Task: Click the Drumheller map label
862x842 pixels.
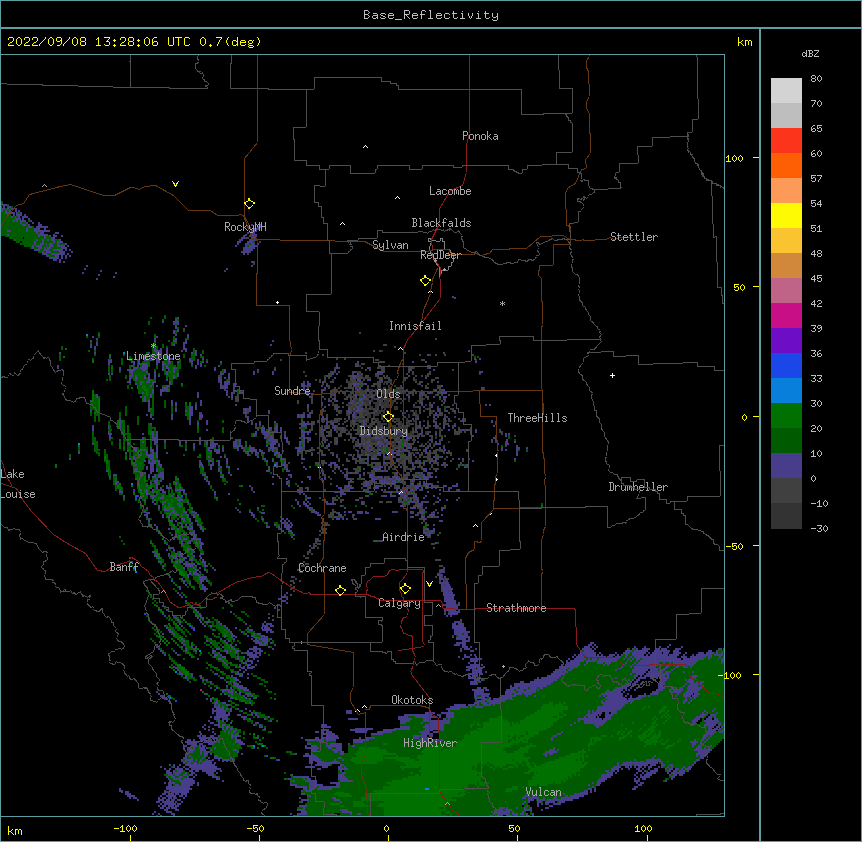Action: [x=638, y=487]
